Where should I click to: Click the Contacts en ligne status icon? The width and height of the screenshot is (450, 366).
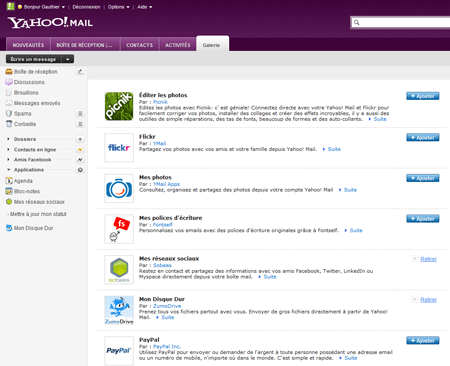[x=80, y=149]
